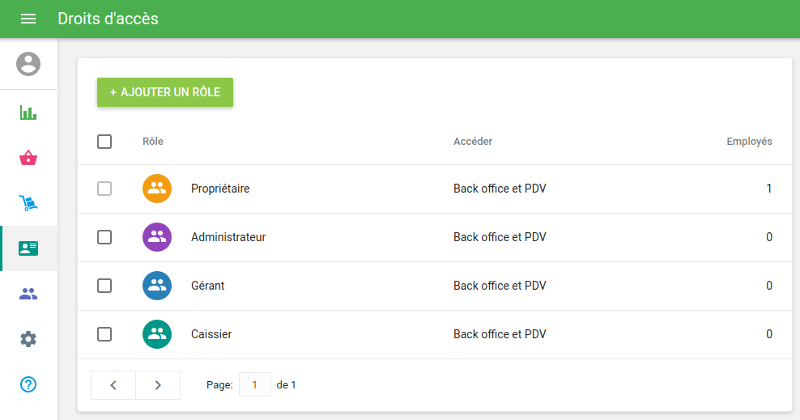Screen dimensions: 800x420
Task: Open the hamburger navigation menu
Action: (x=28, y=19)
